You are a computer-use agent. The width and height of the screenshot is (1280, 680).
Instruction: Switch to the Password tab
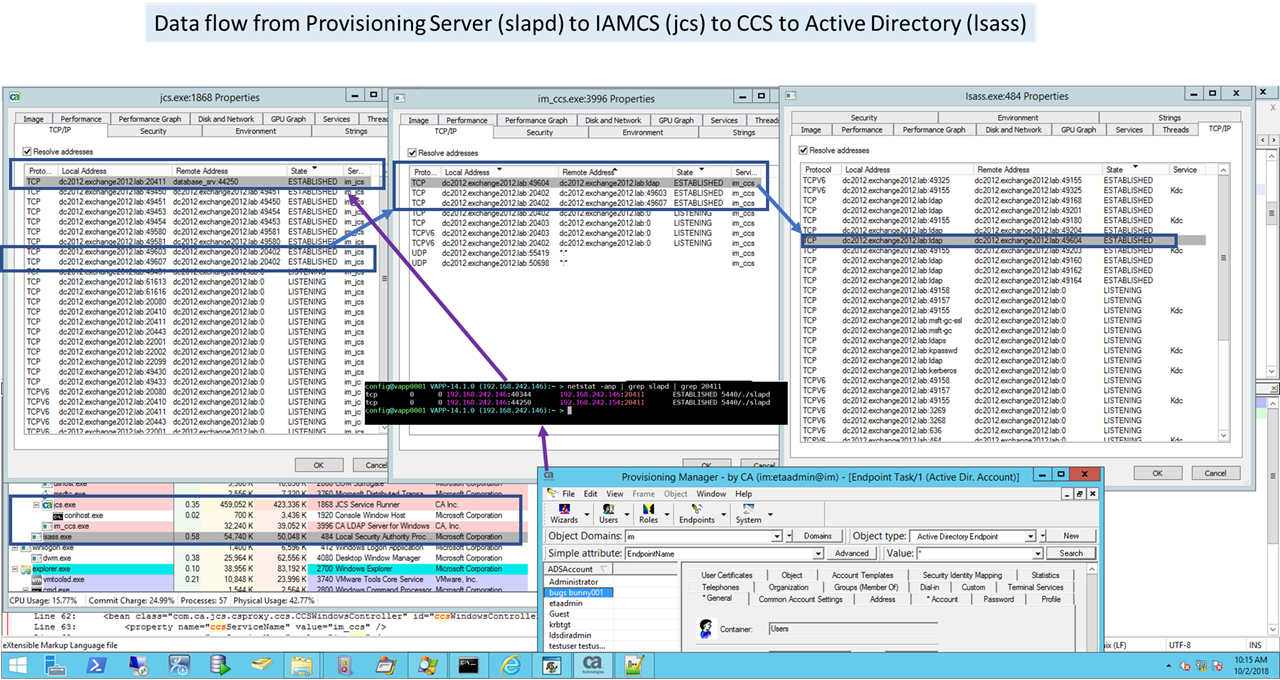[998, 599]
